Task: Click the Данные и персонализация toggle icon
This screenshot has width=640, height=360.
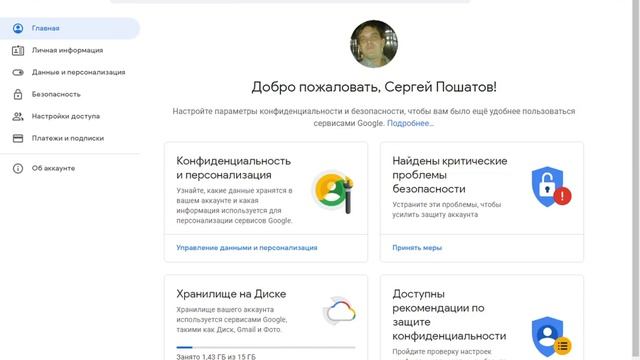Action: point(18,72)
